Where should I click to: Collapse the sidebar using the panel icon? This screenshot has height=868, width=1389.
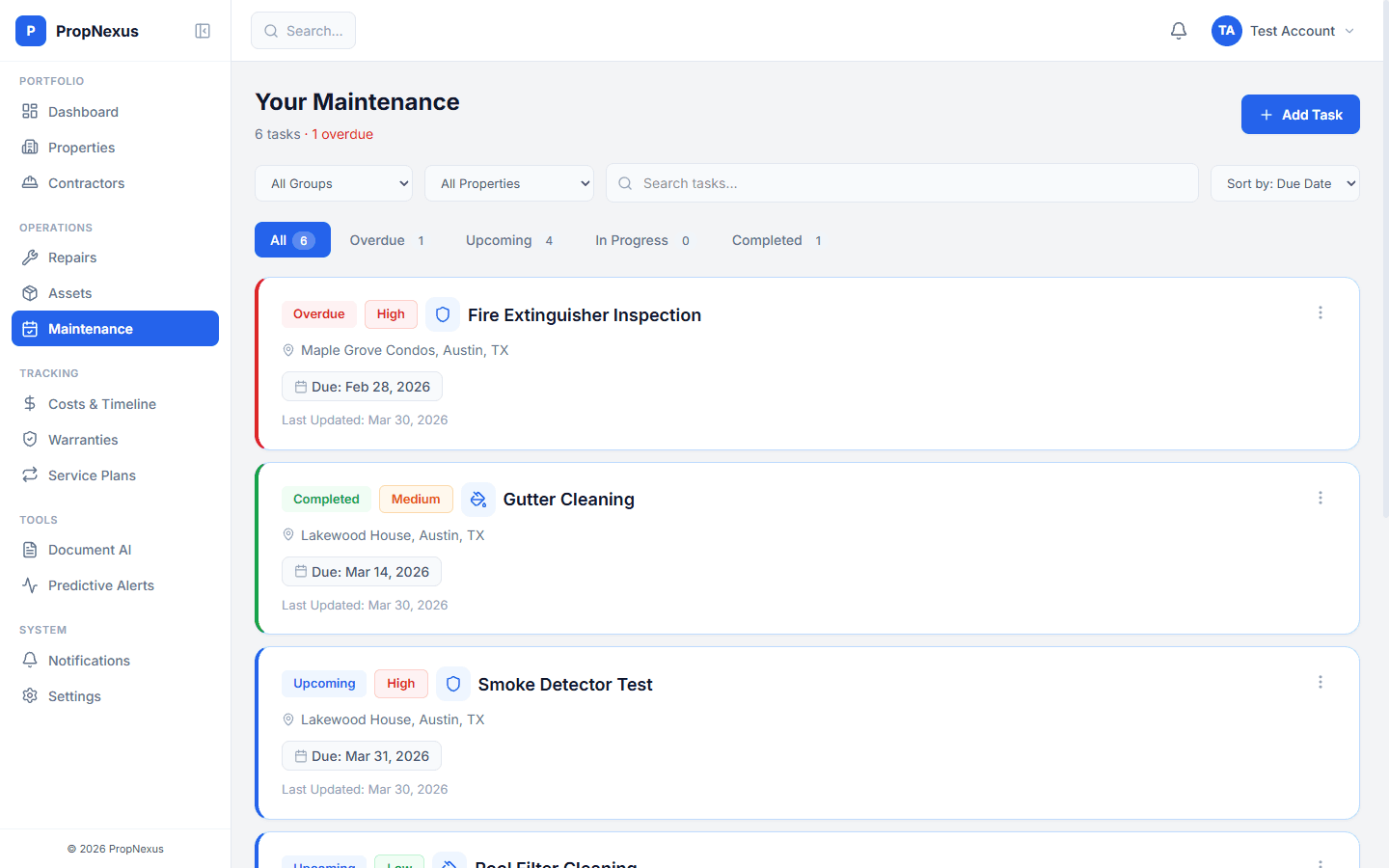tap(203, 30)
